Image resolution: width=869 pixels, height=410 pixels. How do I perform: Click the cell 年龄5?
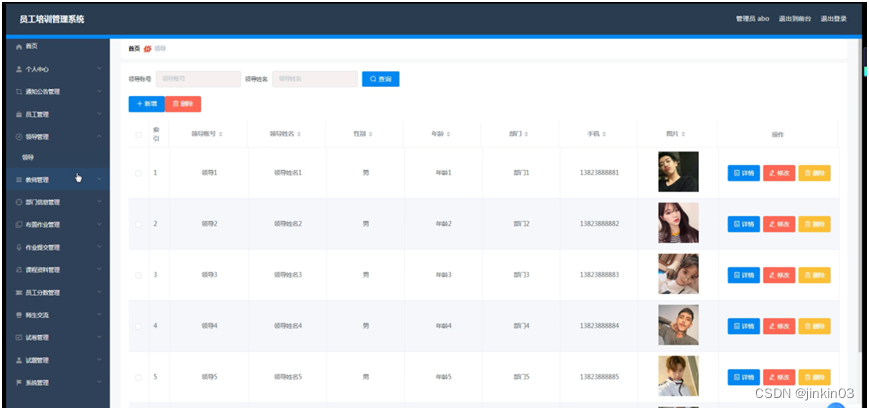click(x=443, y=377)
